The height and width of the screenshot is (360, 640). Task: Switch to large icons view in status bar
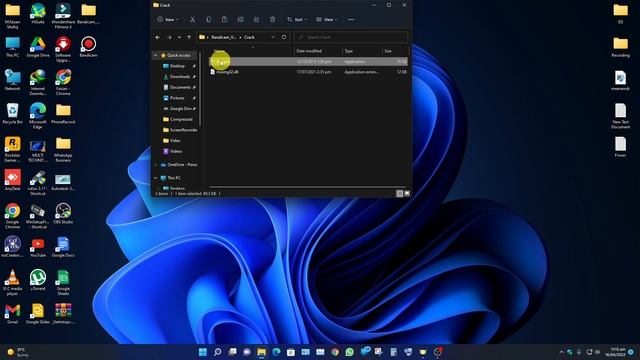coord(407,193)
